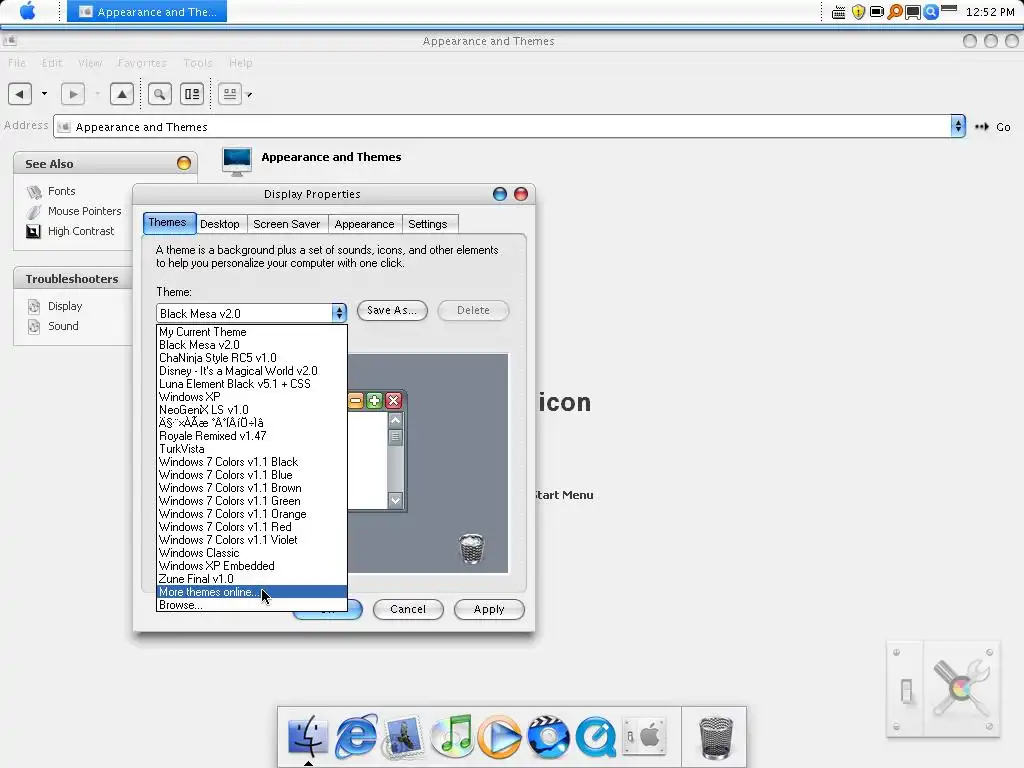Select More themes online entry

coord(251,592)
